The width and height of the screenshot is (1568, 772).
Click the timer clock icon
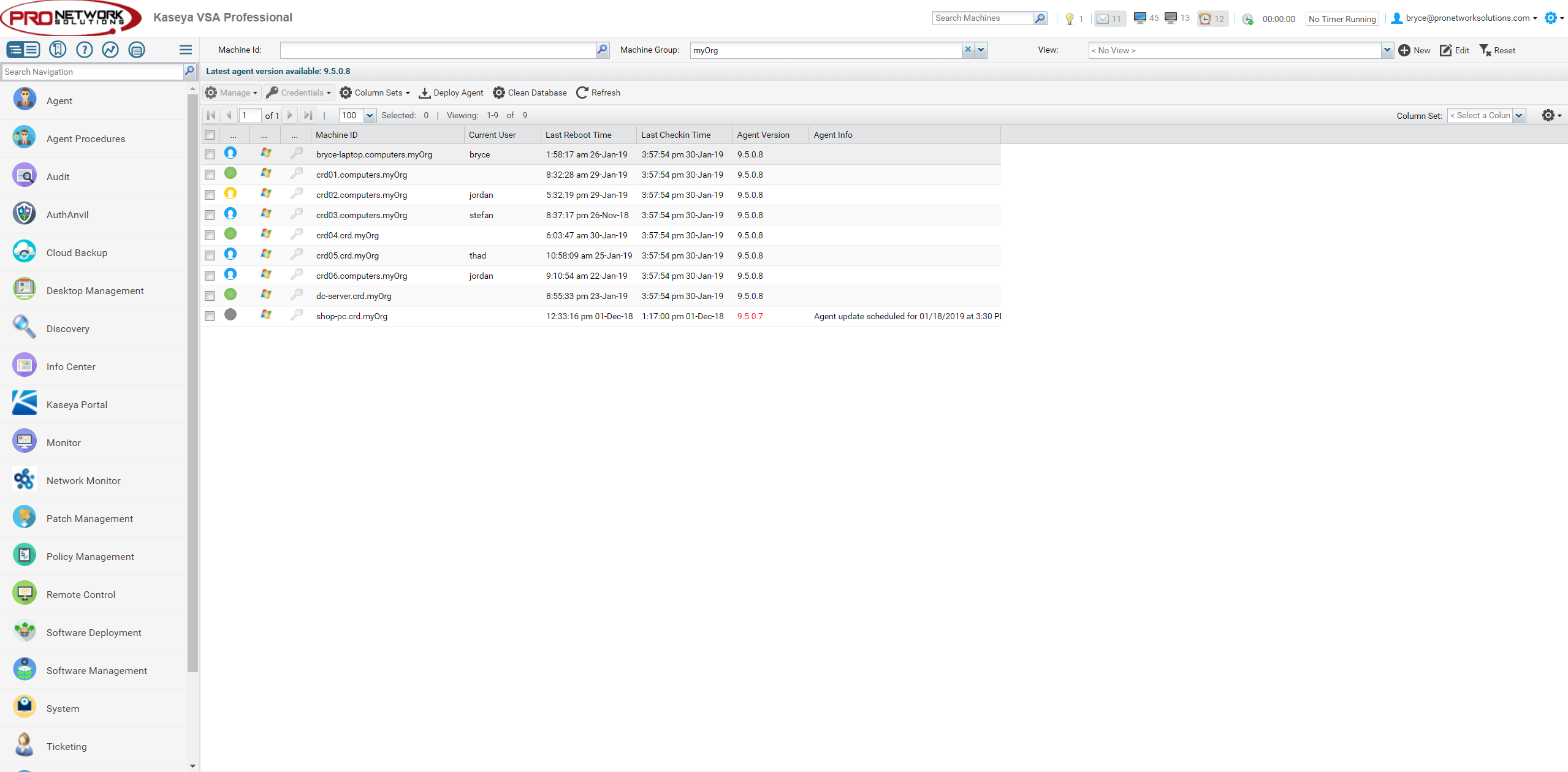pos(1247,19)
